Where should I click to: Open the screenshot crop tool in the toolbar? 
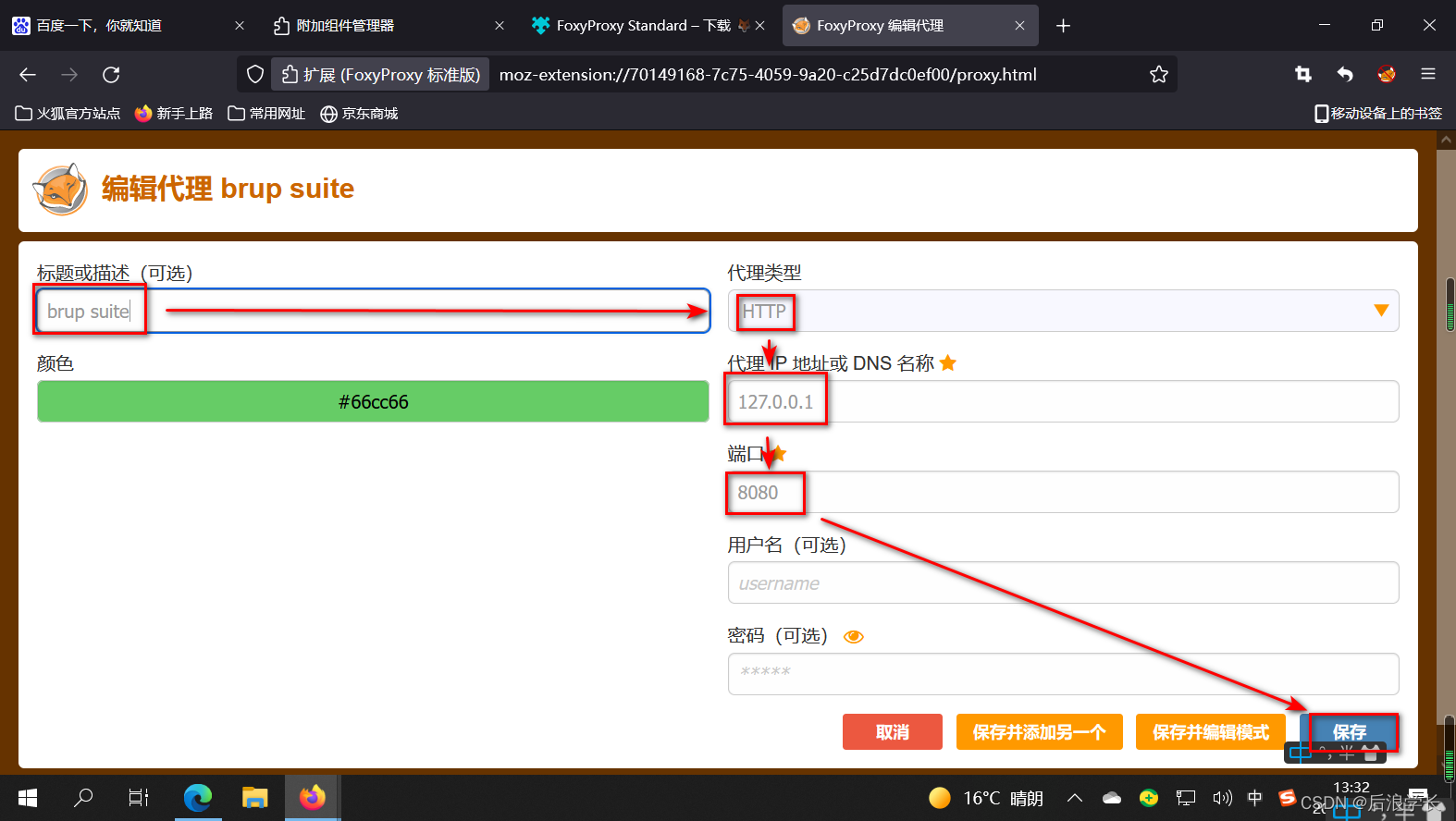pyautogui.click(x=1303, y=75)
